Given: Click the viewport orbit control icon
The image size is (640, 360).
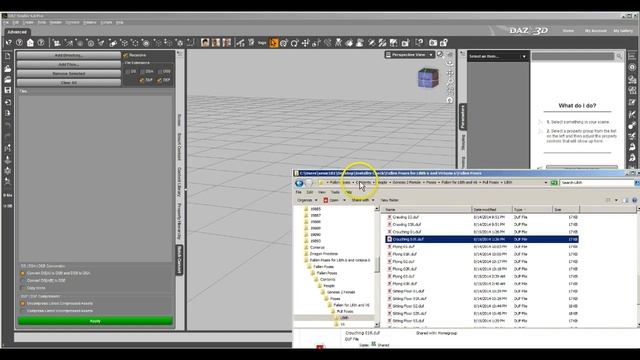Looking at the screenshot, I should (449, 63).
